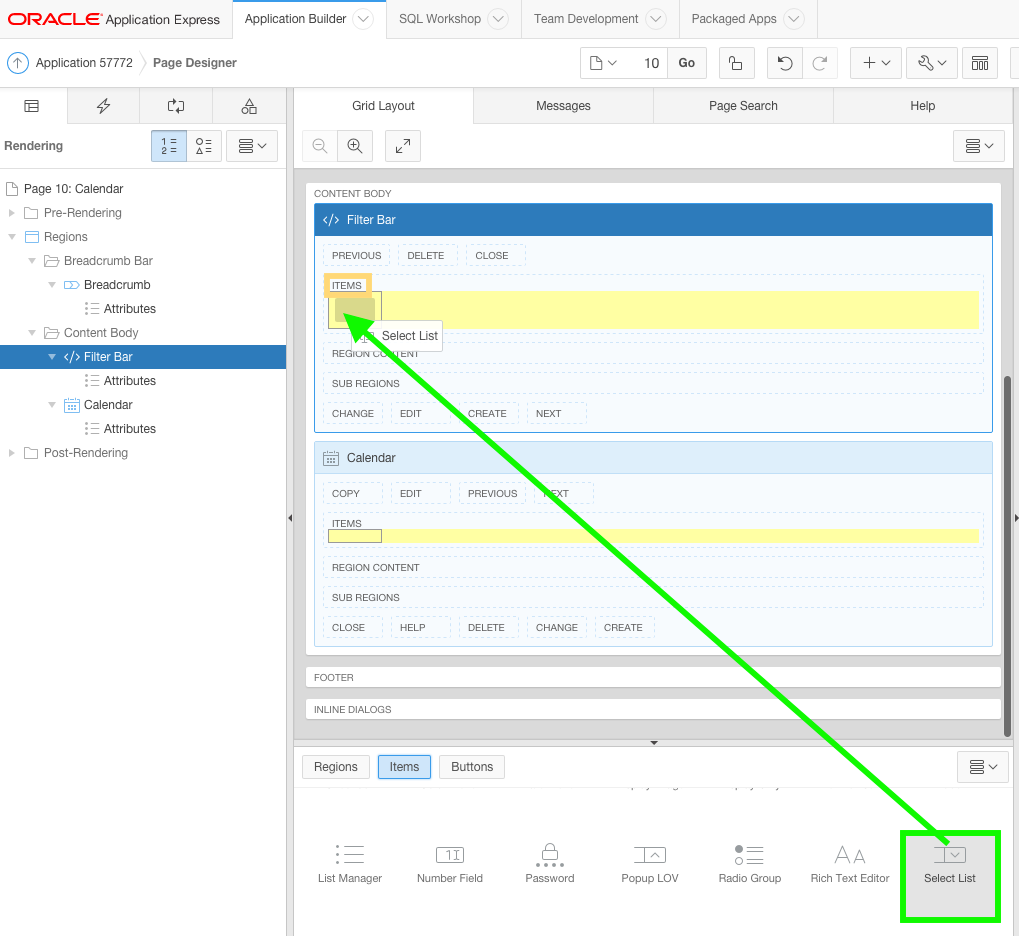Select the List Manager item type
Image resolution: width=1019 pixels, height=936 pixels.
pos(350,864)
